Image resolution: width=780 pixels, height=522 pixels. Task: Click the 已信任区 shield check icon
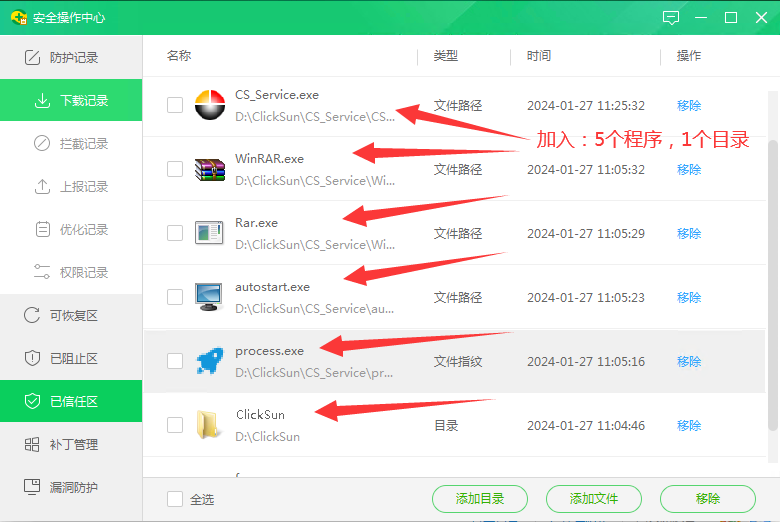32,401
